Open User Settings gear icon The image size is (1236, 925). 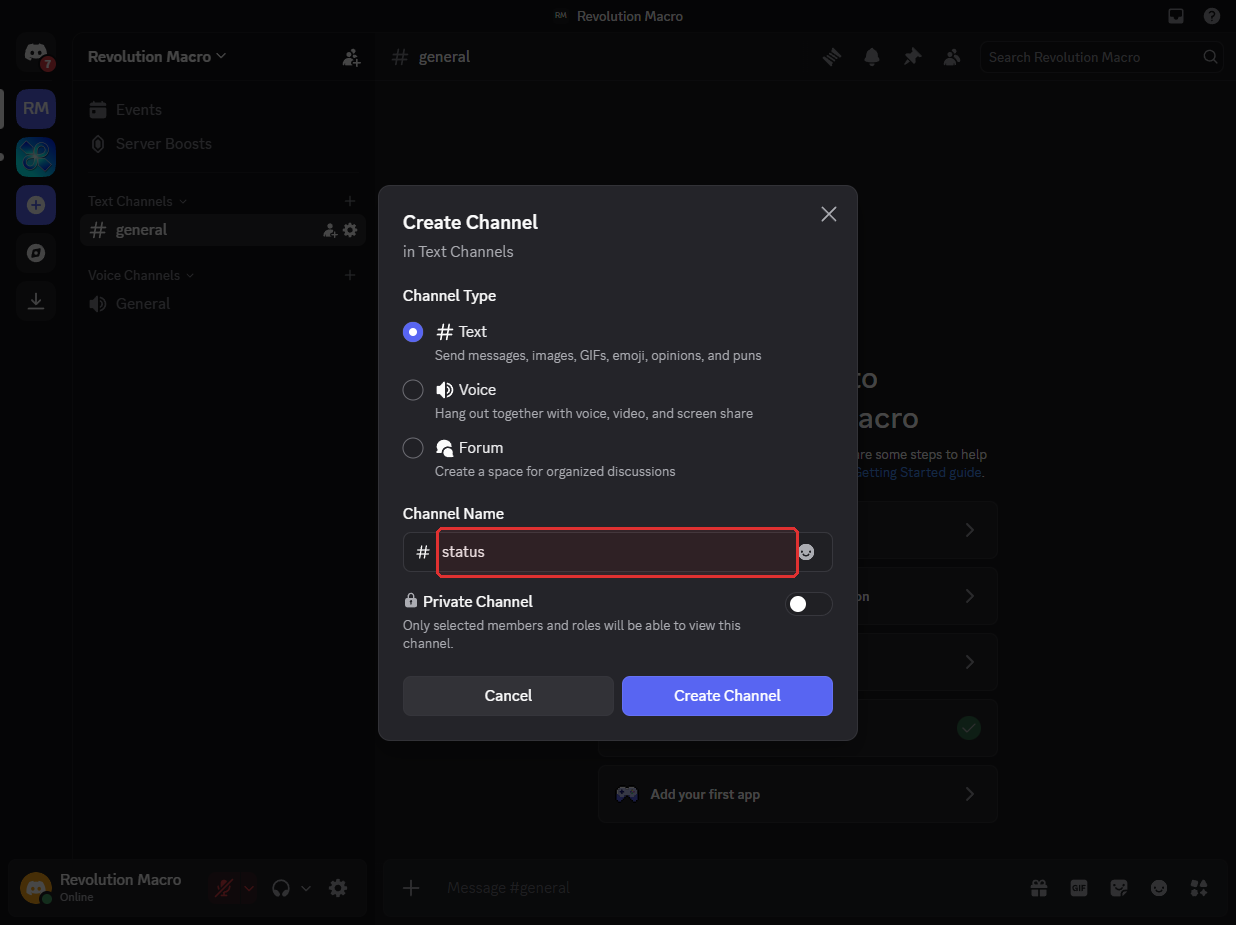coord(338,888)
